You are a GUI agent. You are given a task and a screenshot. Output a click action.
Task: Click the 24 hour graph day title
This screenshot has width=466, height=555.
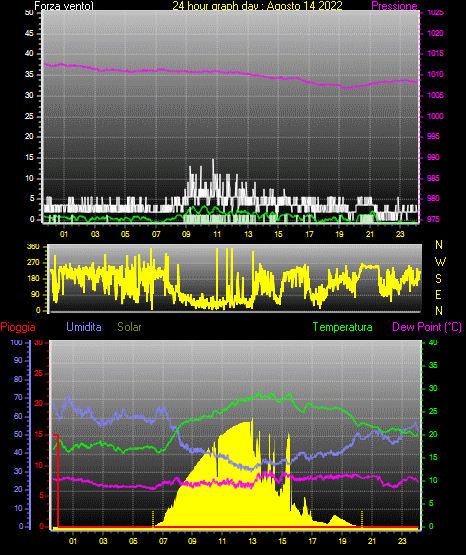257,6
